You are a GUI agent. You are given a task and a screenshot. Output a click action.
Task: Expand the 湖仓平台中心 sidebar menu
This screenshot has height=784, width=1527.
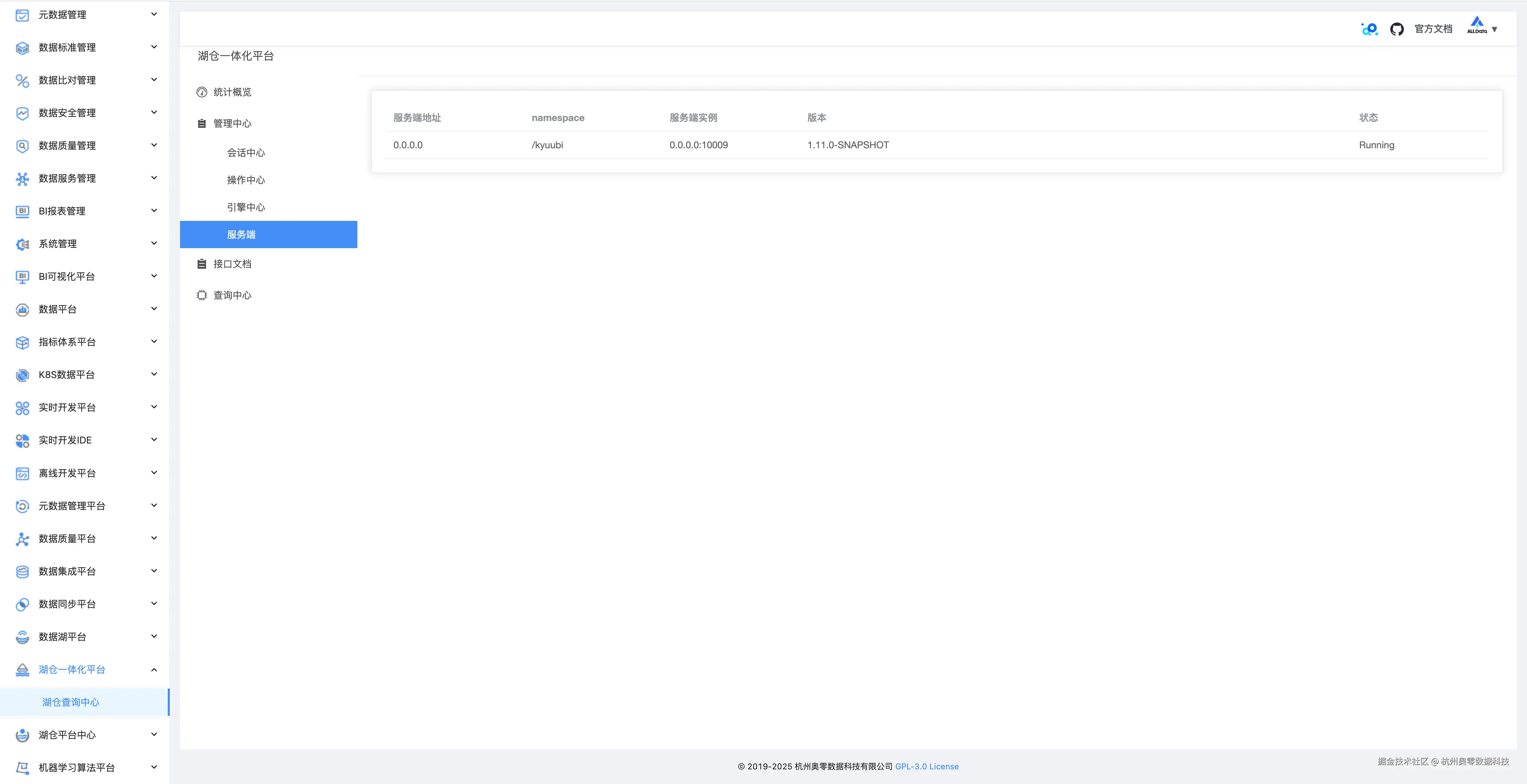[x=153, y=735]
